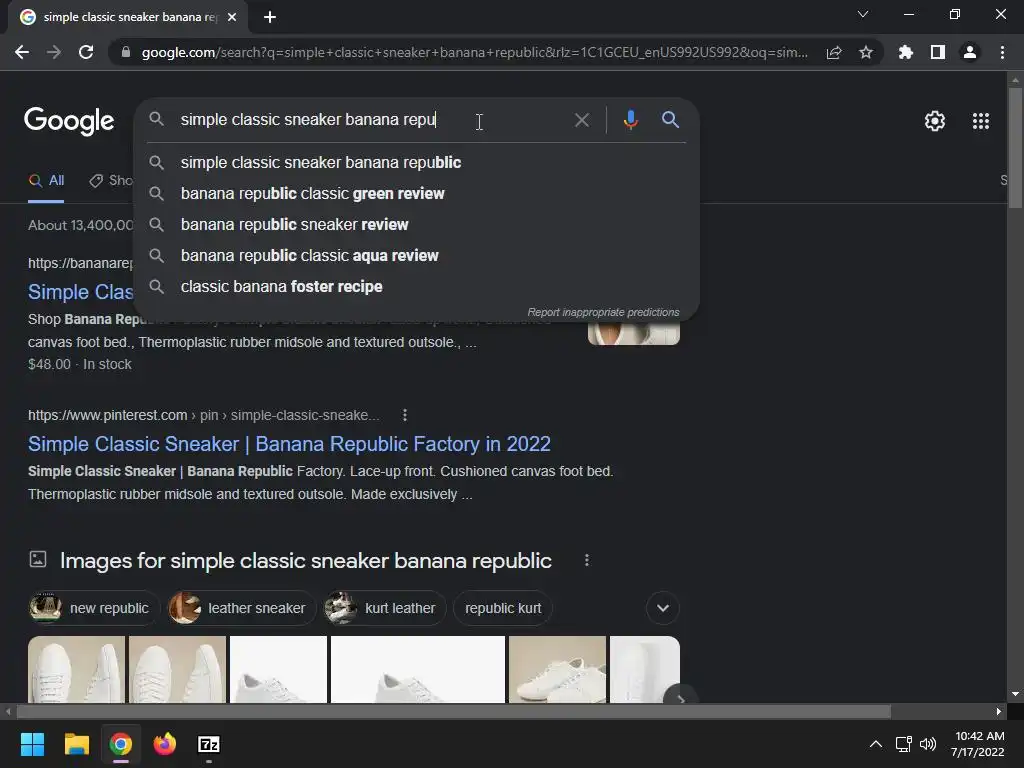Click the browser forward arrow

(54, 52)
